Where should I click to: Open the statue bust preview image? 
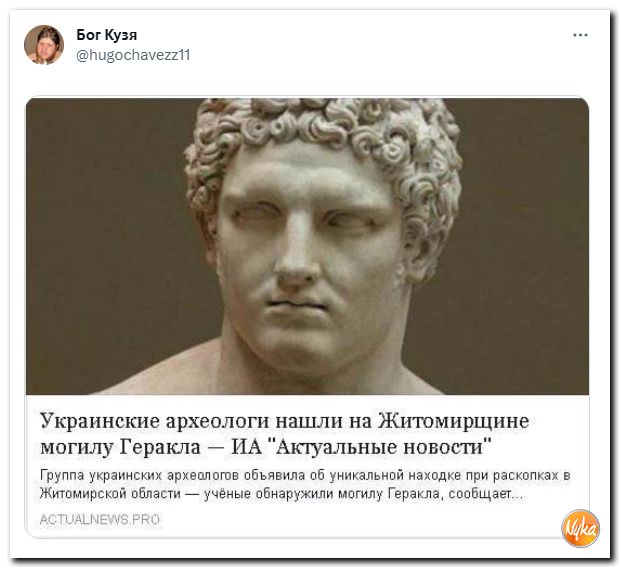(307, 246)
